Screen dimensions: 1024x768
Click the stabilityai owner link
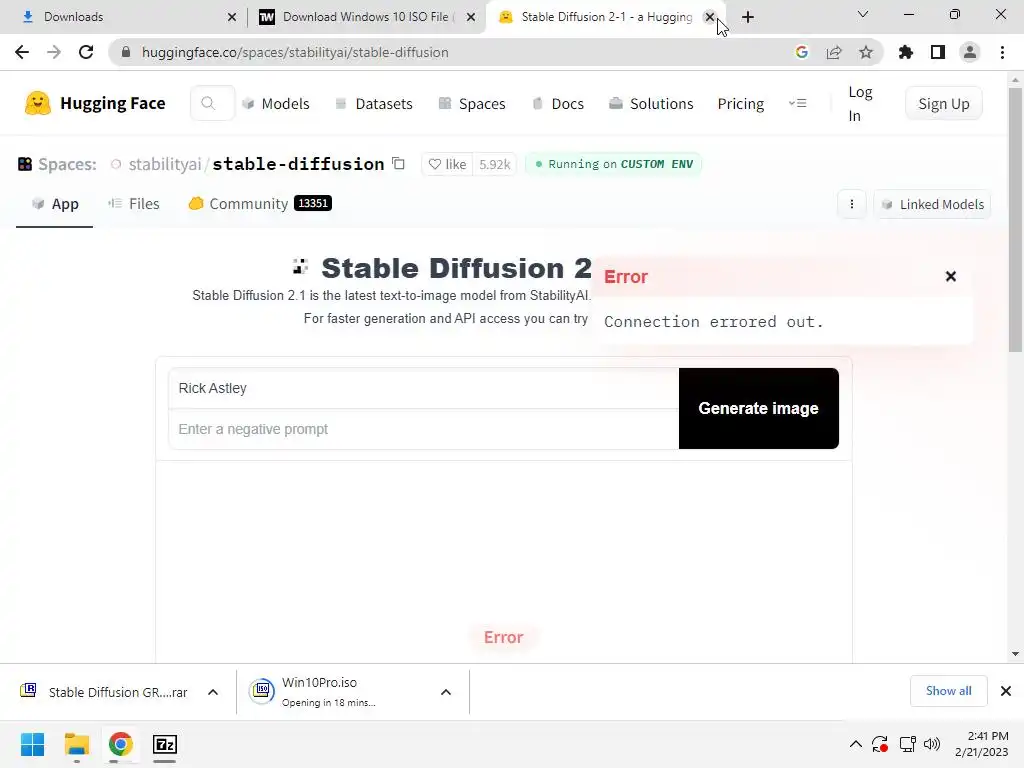[x=165, y=164]
